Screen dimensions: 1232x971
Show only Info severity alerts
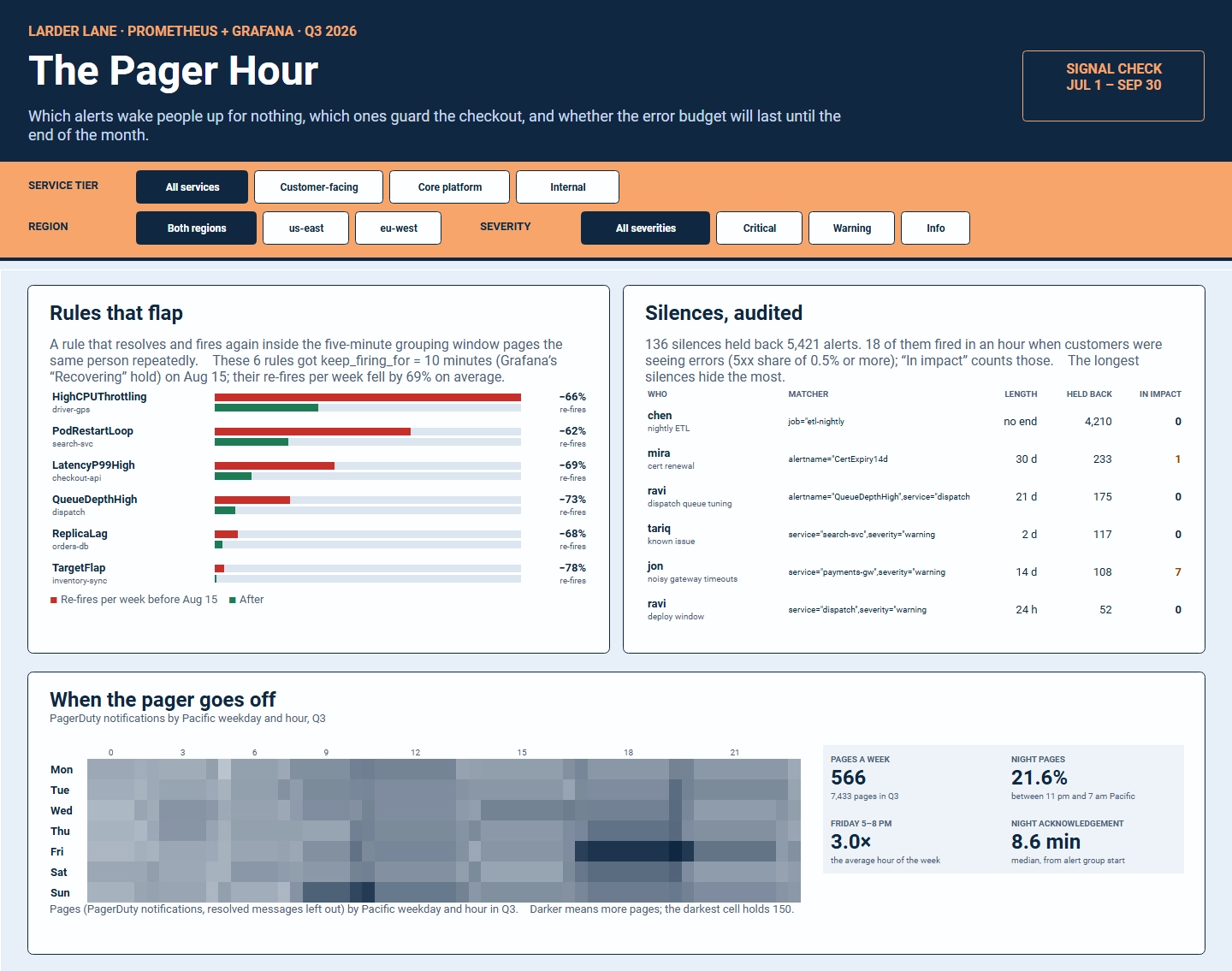click(x=936, y=228)
